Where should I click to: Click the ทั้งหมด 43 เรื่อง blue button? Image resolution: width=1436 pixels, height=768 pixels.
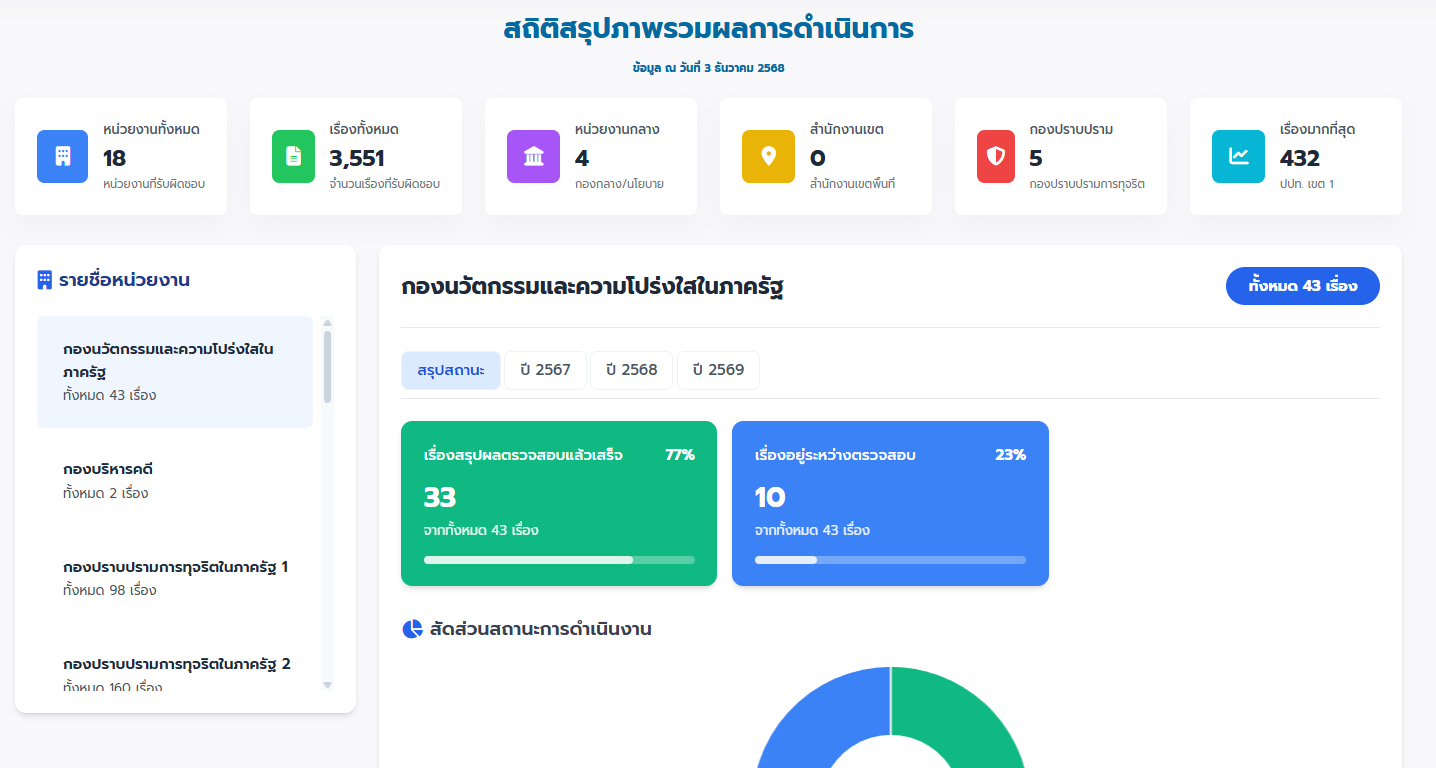[1302, 286]
